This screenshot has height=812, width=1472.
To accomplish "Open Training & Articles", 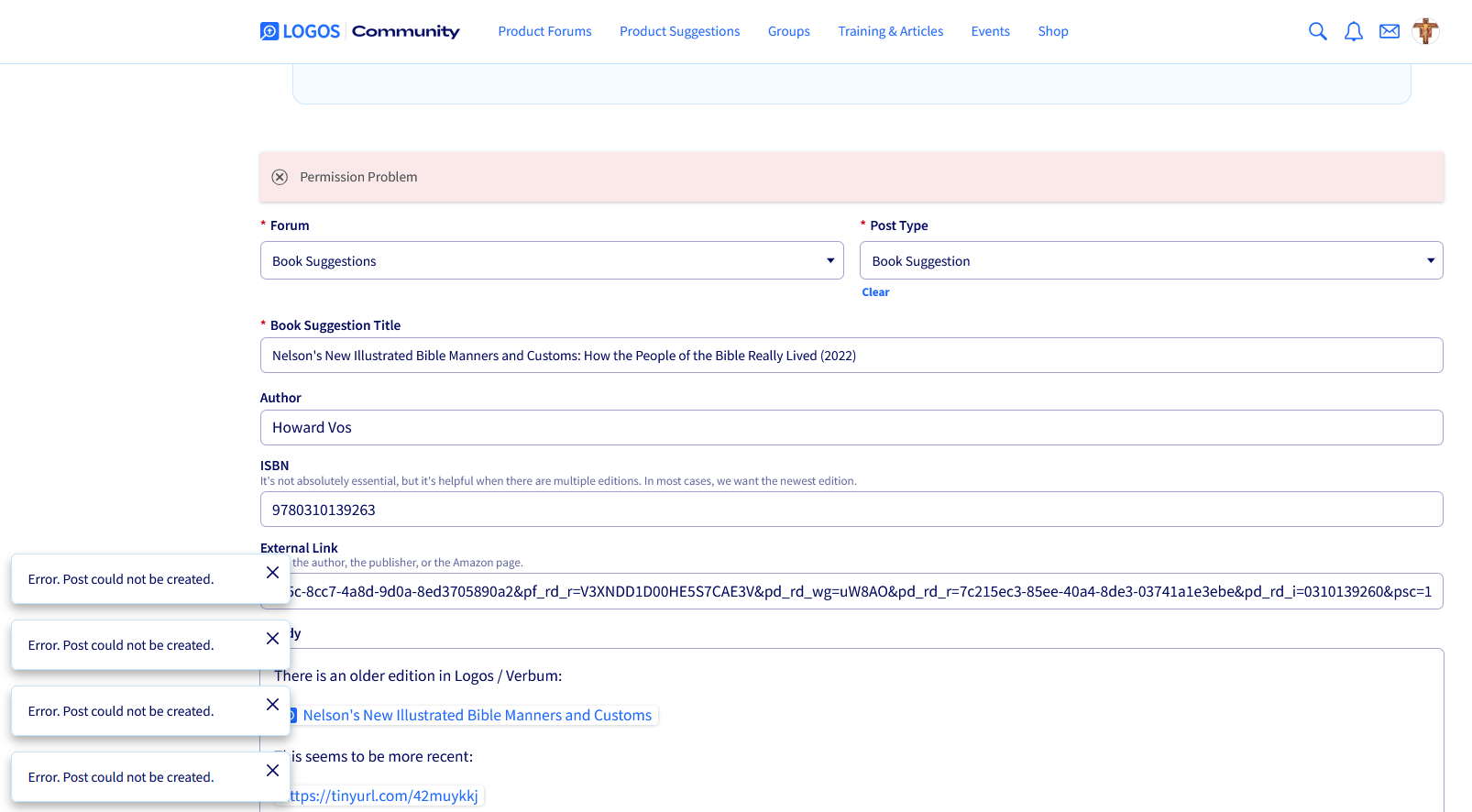I will [x=890, y=31].
